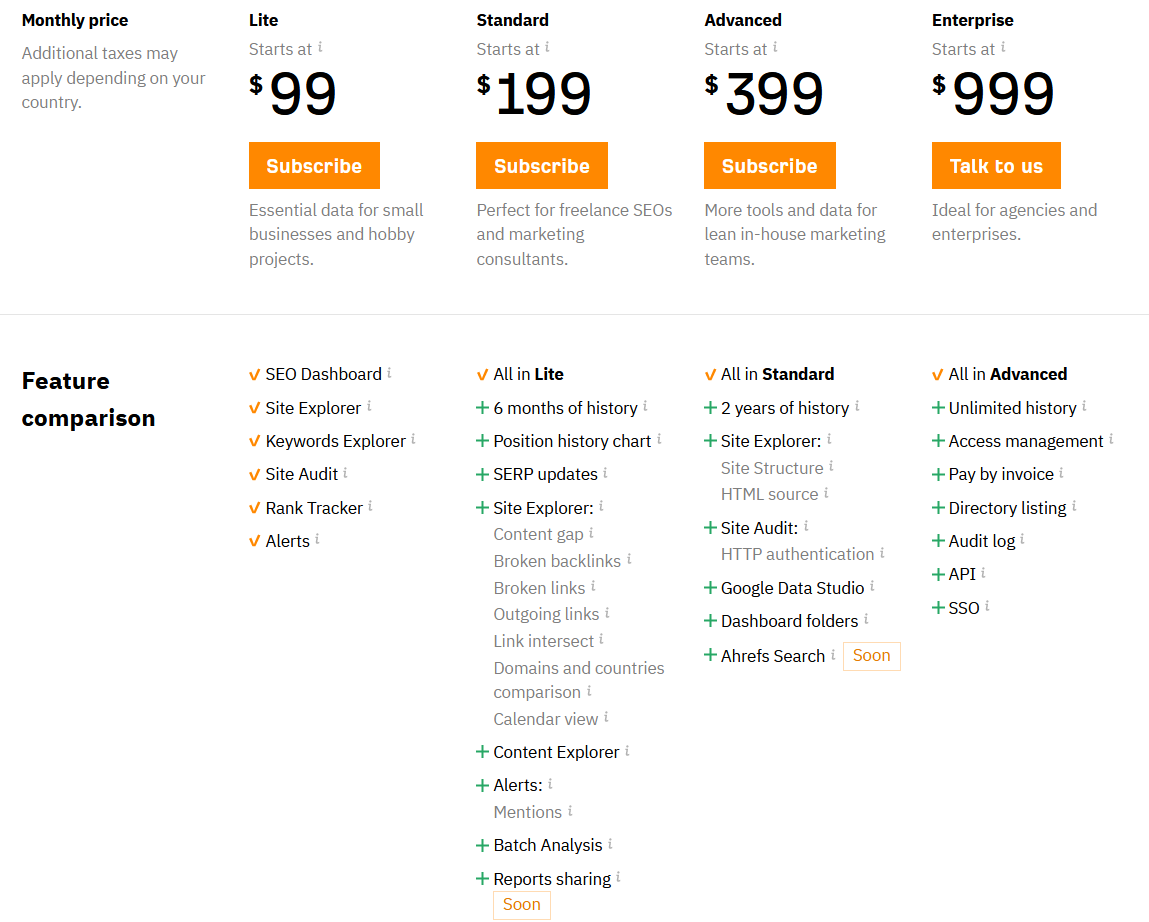Subscribe to the Standard plan

(x=541, y=166)
